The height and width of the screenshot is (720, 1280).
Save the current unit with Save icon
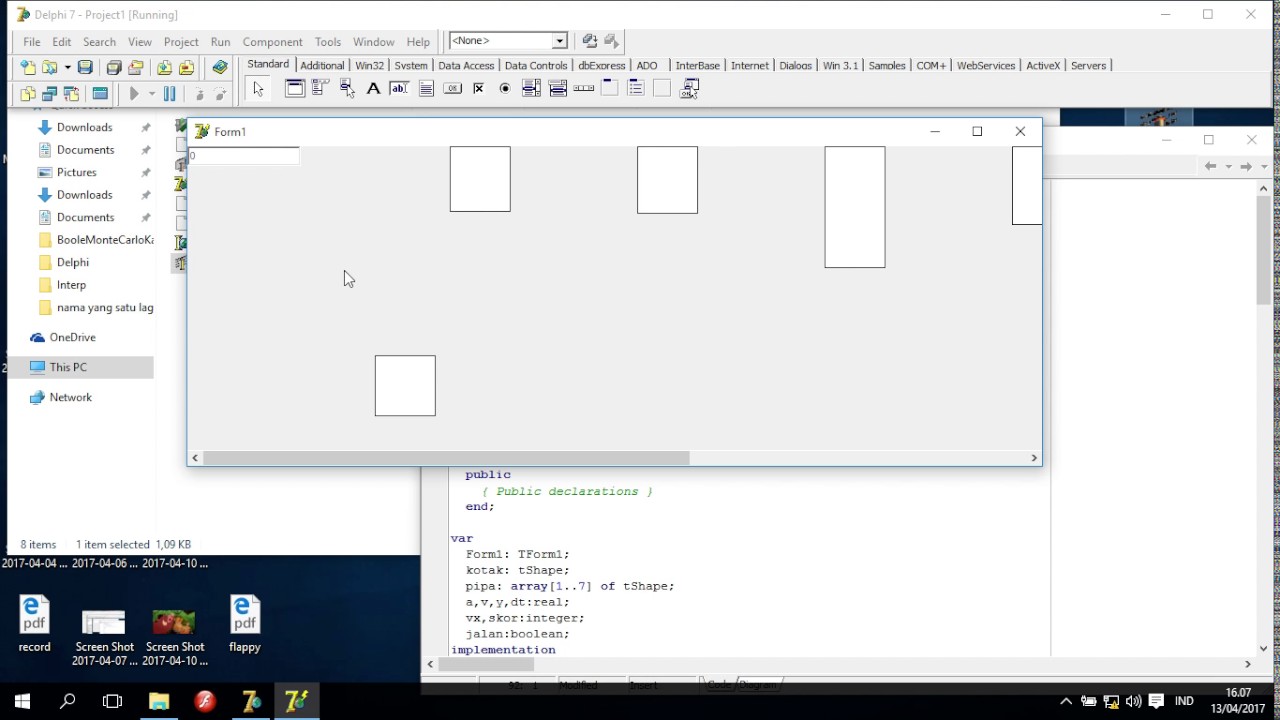click(x=85, y=67)
